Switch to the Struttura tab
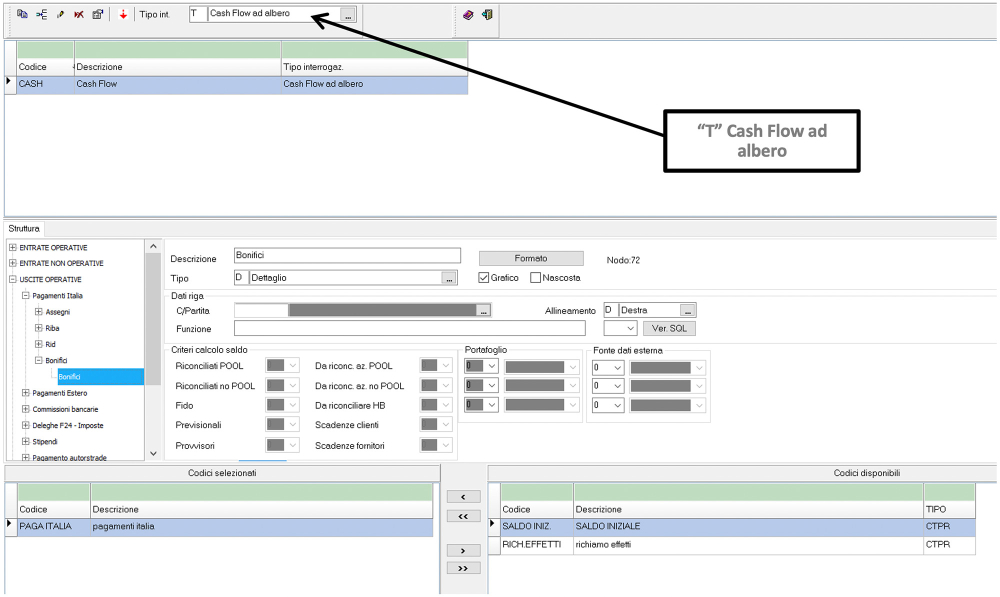1000x597 pixels. pyautogui.click(x=23, y=228)
